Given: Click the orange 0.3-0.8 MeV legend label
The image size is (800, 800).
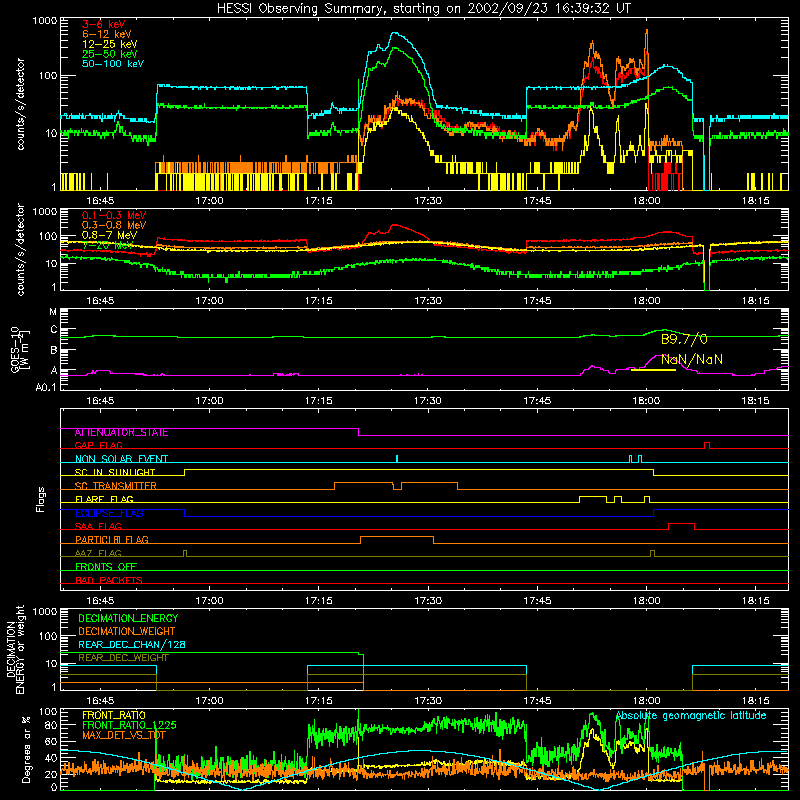Looking at the screenshot, I should coord(114,225).
